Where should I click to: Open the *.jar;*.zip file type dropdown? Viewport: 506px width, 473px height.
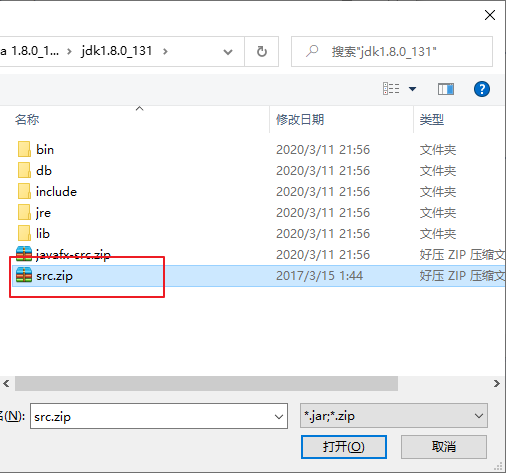pos(394,416)
